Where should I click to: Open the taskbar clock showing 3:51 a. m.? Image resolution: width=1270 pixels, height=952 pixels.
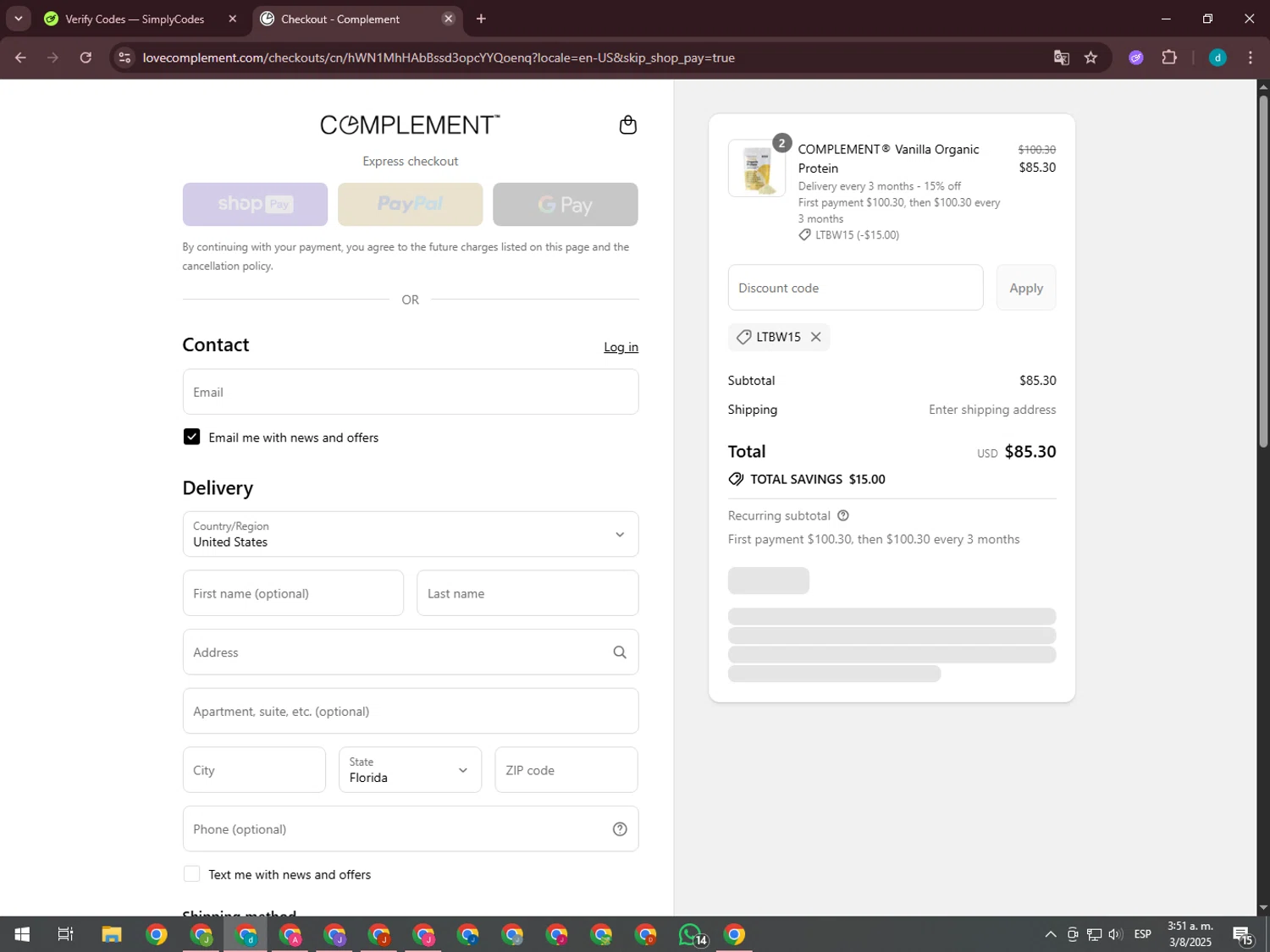[1190, 934]
